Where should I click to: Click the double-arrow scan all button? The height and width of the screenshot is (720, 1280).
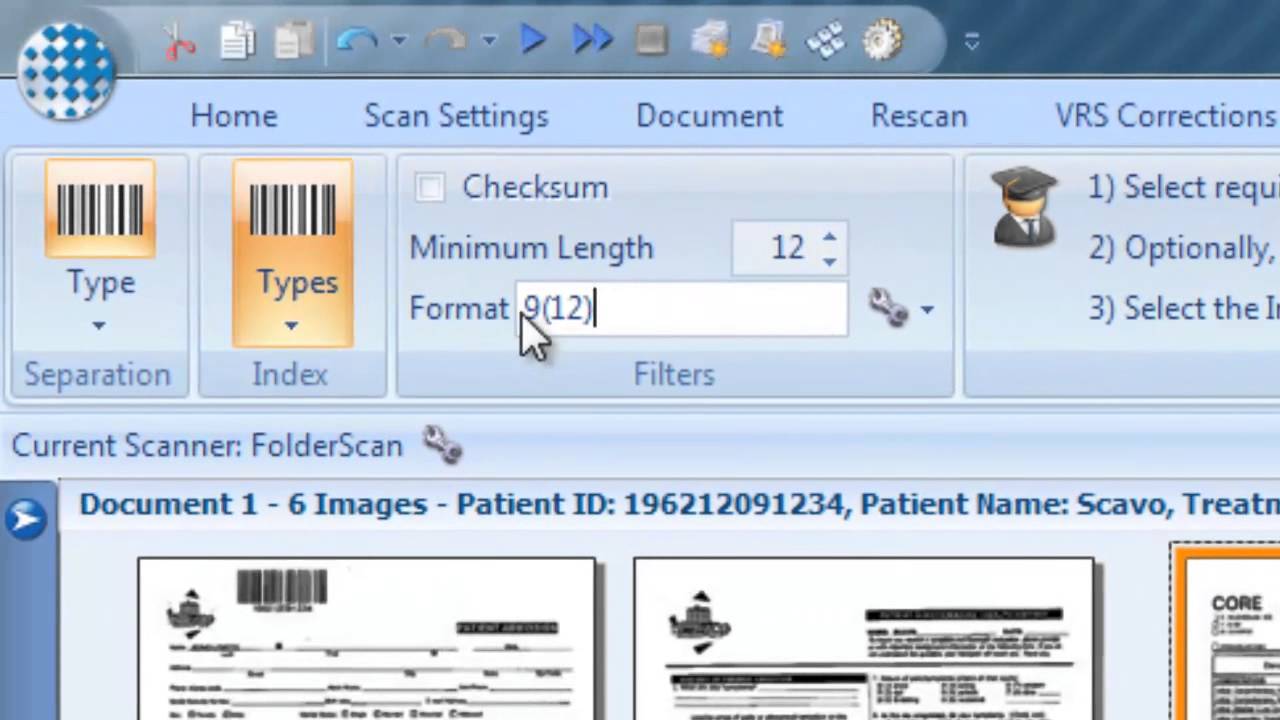[x=593, y=40]
